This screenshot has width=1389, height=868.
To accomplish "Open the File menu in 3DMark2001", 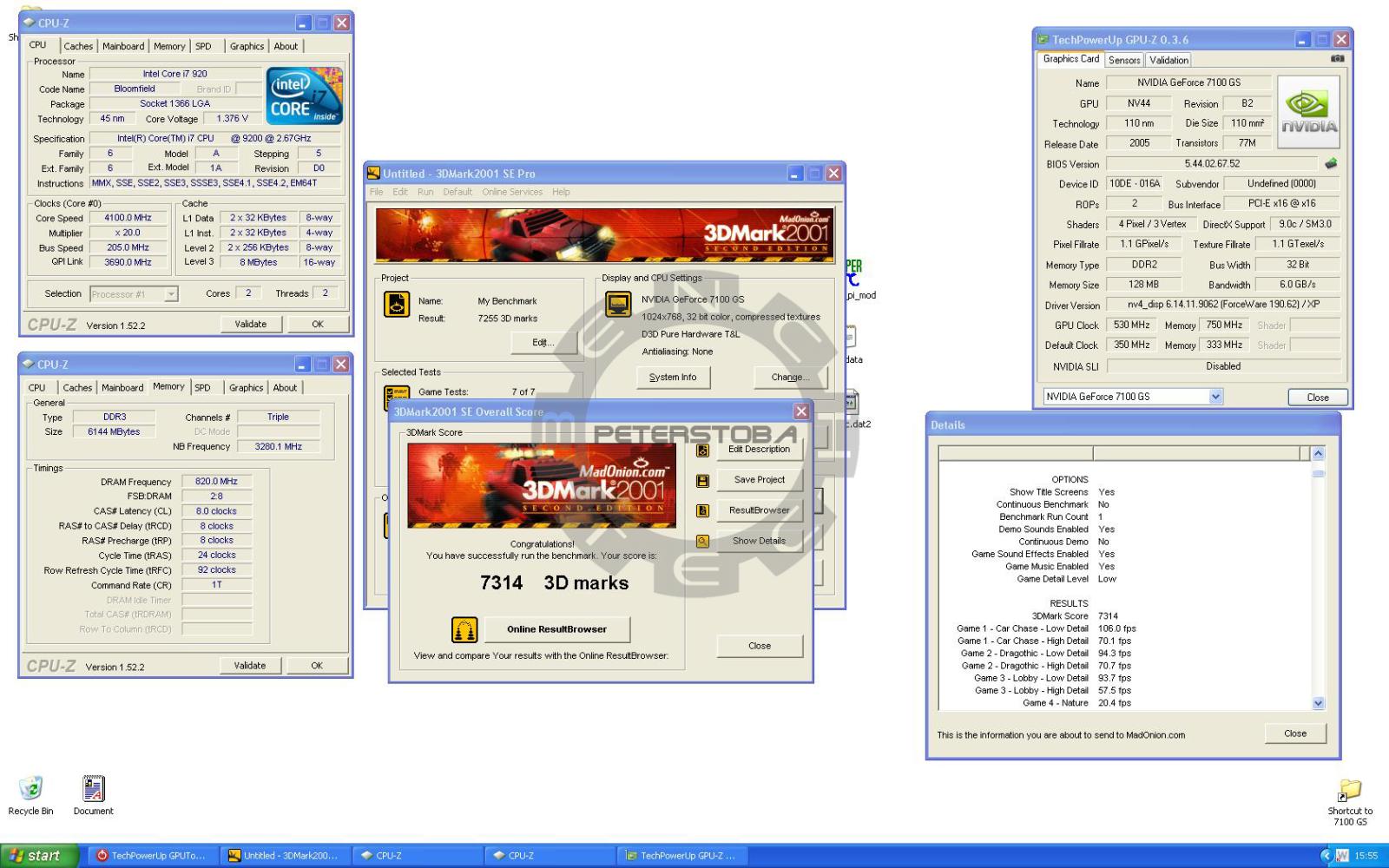I will tap(376, 193).
